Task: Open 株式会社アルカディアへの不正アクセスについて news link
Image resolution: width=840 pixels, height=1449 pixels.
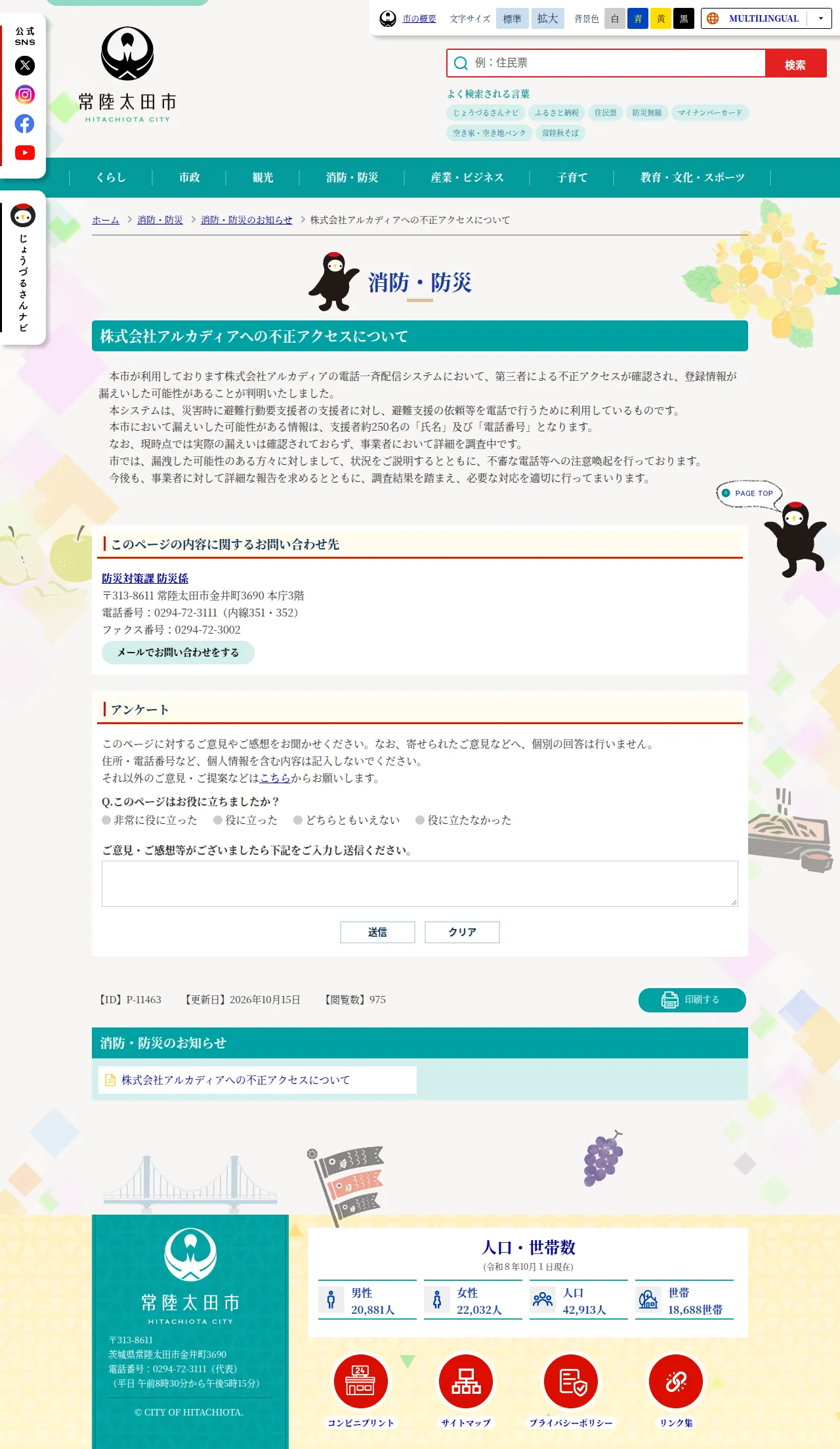Action: (x=236, y=1080)
